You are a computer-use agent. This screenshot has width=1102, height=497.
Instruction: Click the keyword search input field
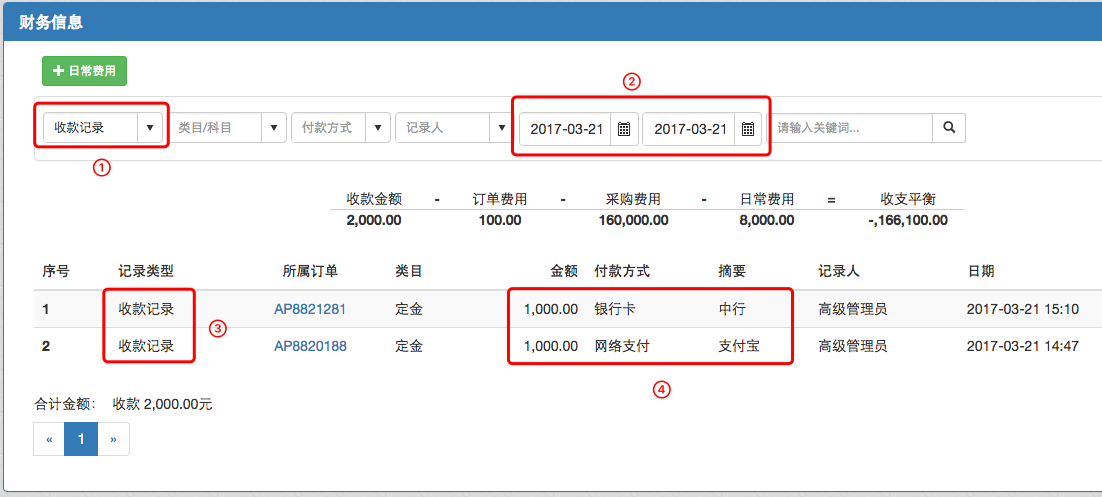tap(850, 128)
